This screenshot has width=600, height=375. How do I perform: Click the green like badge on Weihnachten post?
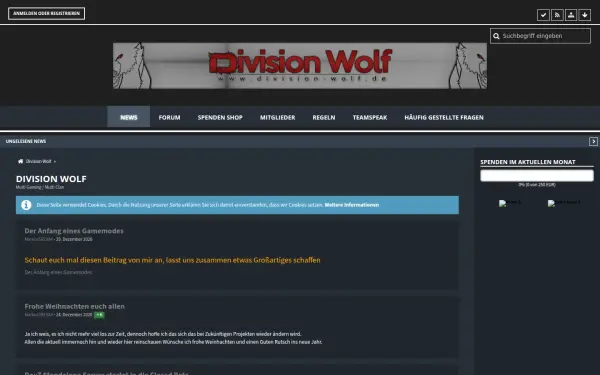[x=99, y=315]
